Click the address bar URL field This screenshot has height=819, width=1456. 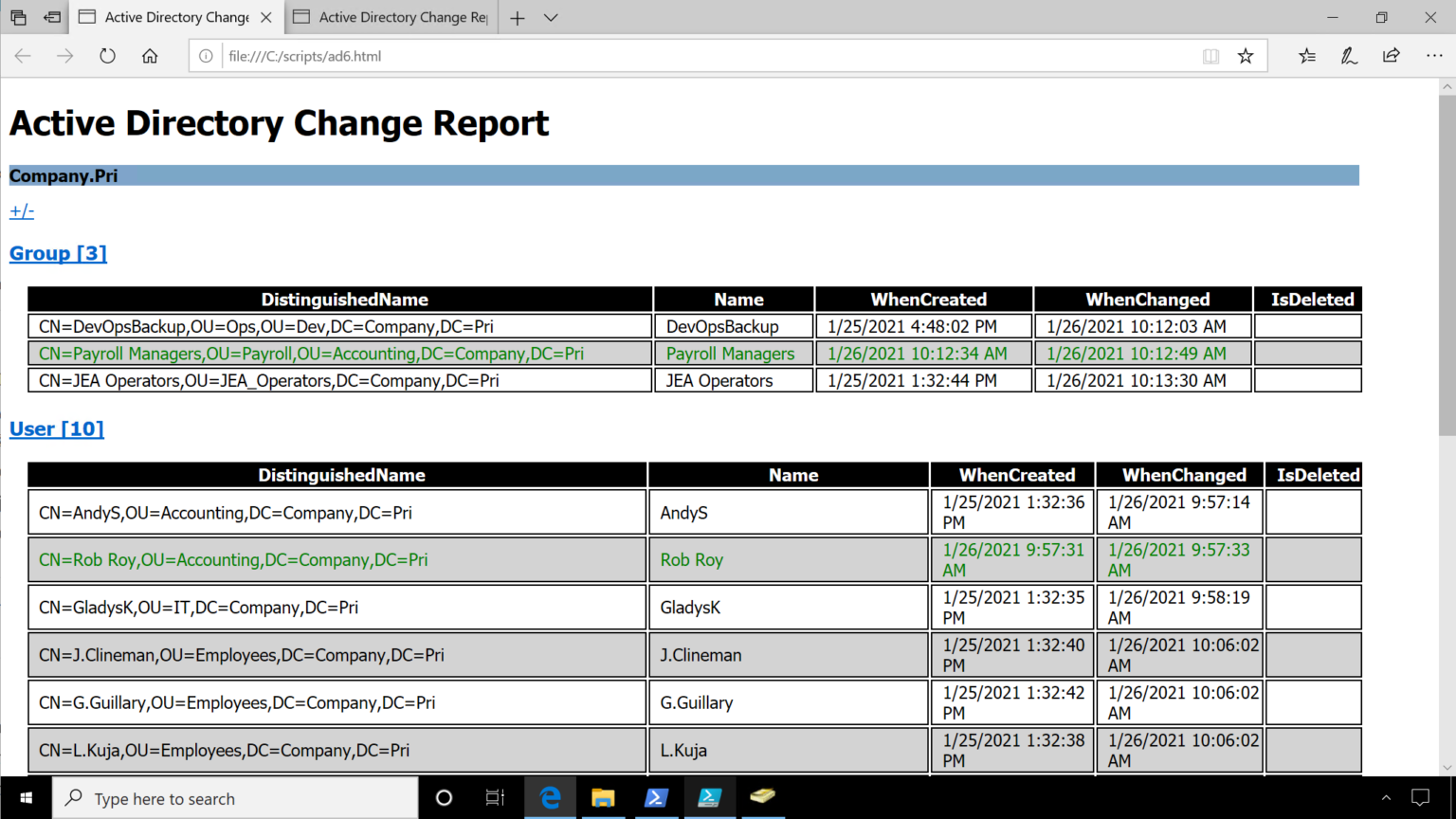[x=711, y=56]
